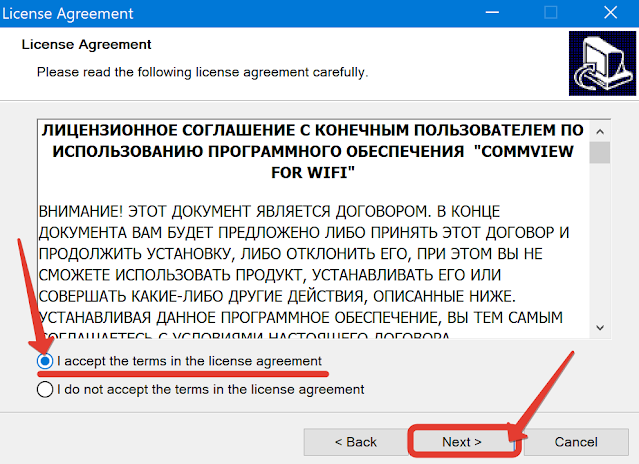
Task: Click the < Back button
Action: pyautogui.click(x=356, y=442)
